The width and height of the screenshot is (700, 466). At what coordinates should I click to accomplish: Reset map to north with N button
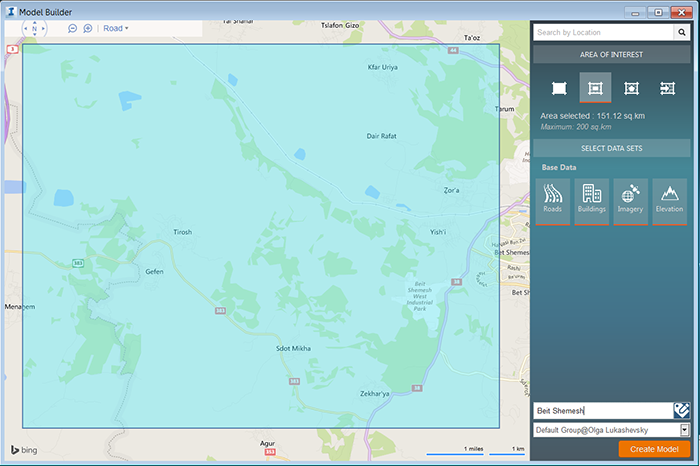click(x=34, y=29)
